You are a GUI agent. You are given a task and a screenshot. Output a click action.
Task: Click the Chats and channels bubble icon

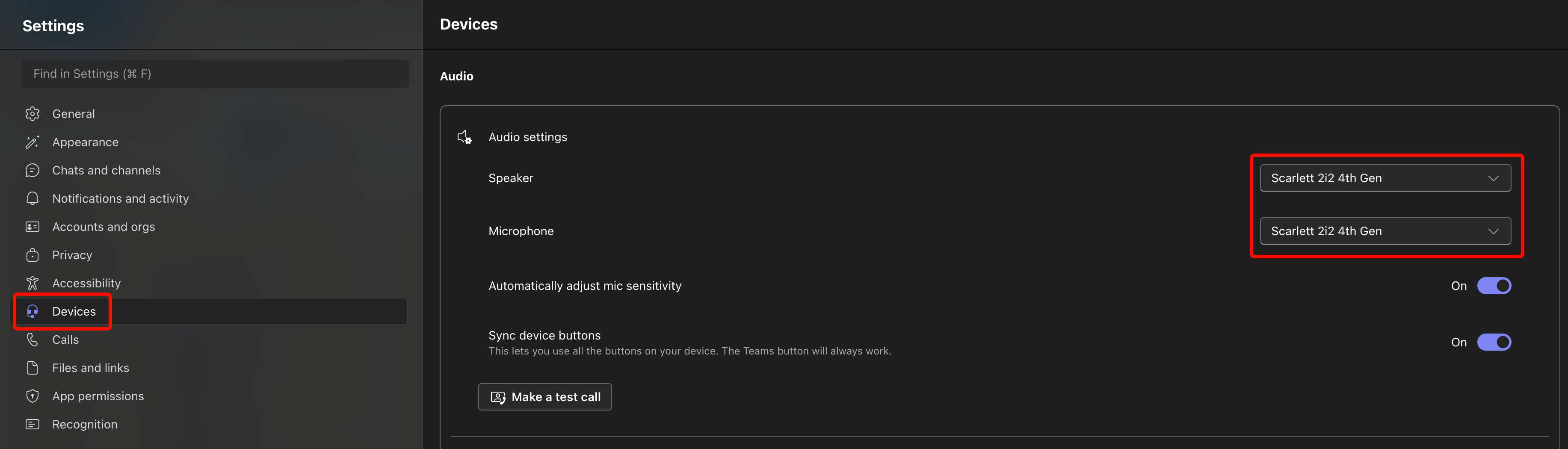(32, 170)
